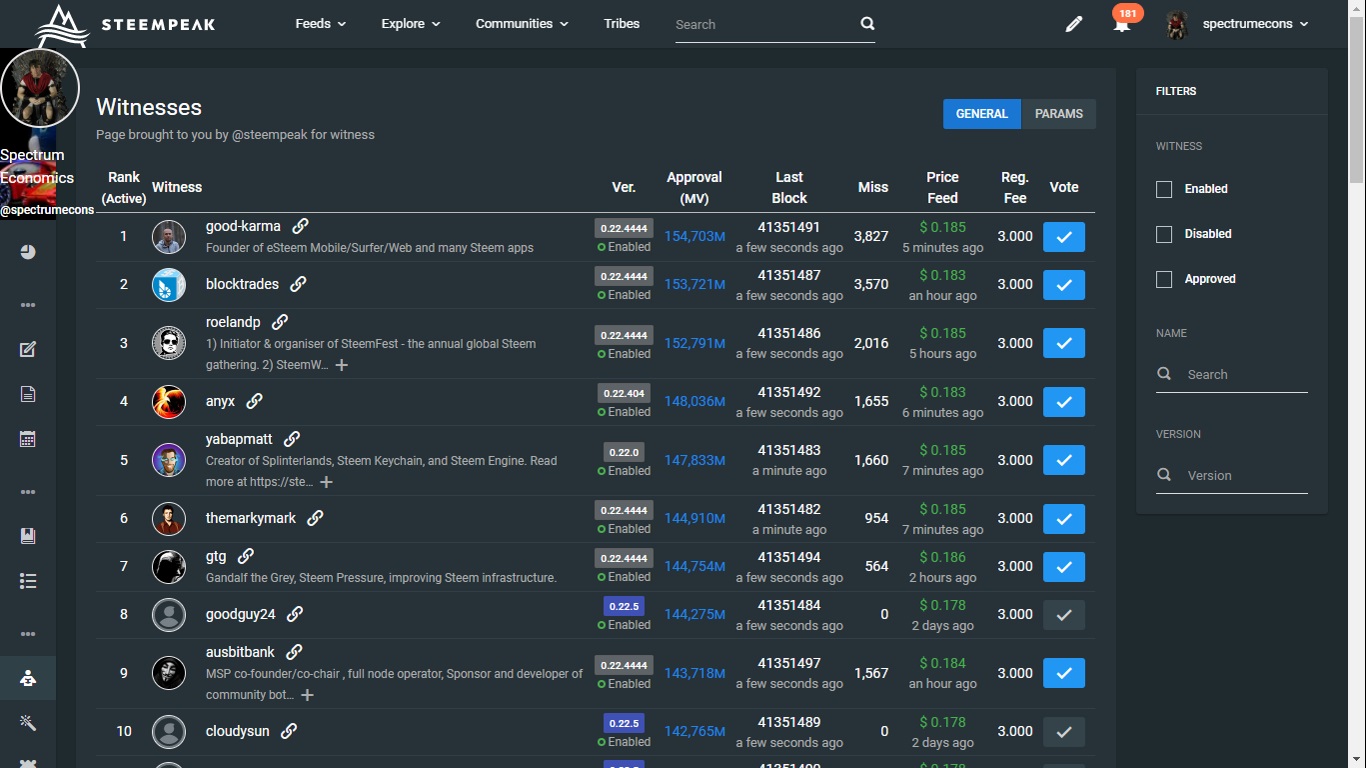The height and width of the screenshot is (768, 1366).
Task: Open the blocktrades avatar in the witness list
Action: (x=169, y=285)
